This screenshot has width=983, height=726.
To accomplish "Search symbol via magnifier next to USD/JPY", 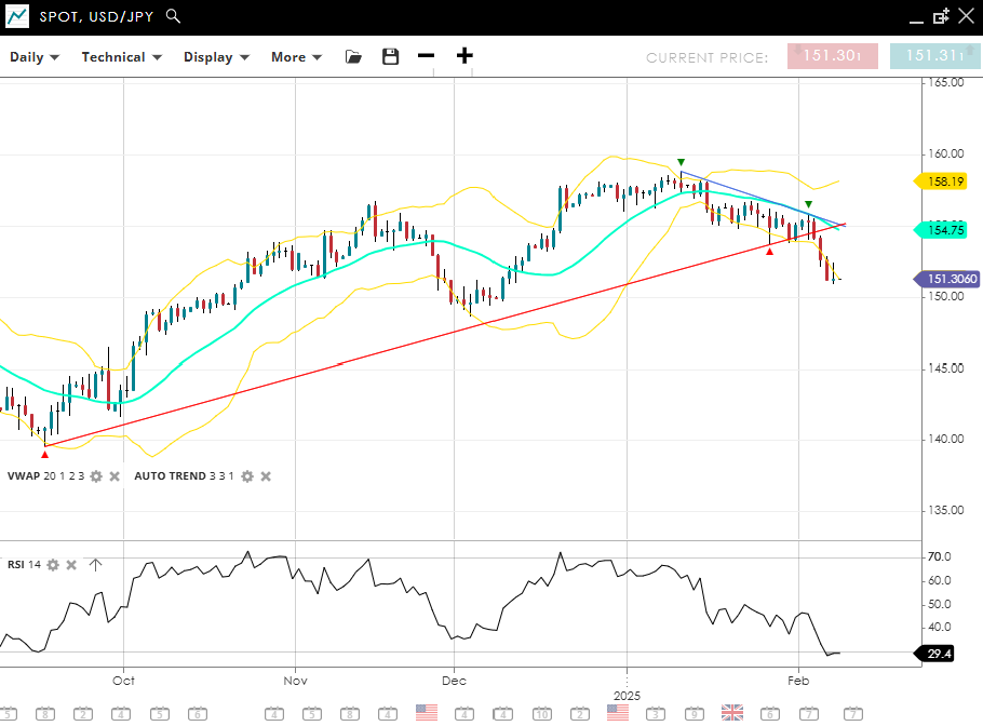I will (173, 16).
